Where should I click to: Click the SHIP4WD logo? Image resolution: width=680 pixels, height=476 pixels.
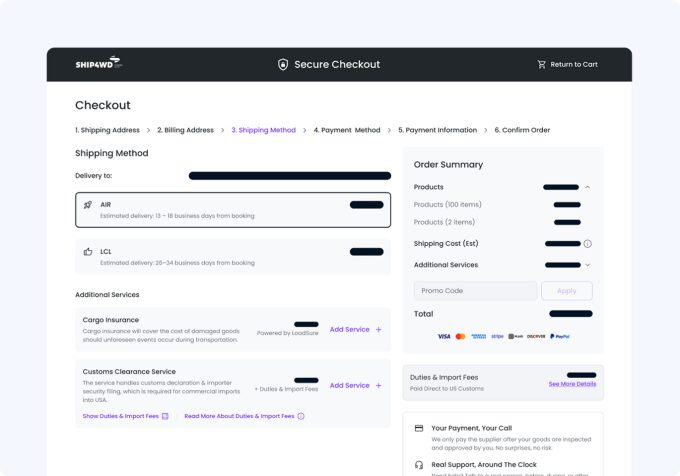pyautogui.click(x=99, y=63)
